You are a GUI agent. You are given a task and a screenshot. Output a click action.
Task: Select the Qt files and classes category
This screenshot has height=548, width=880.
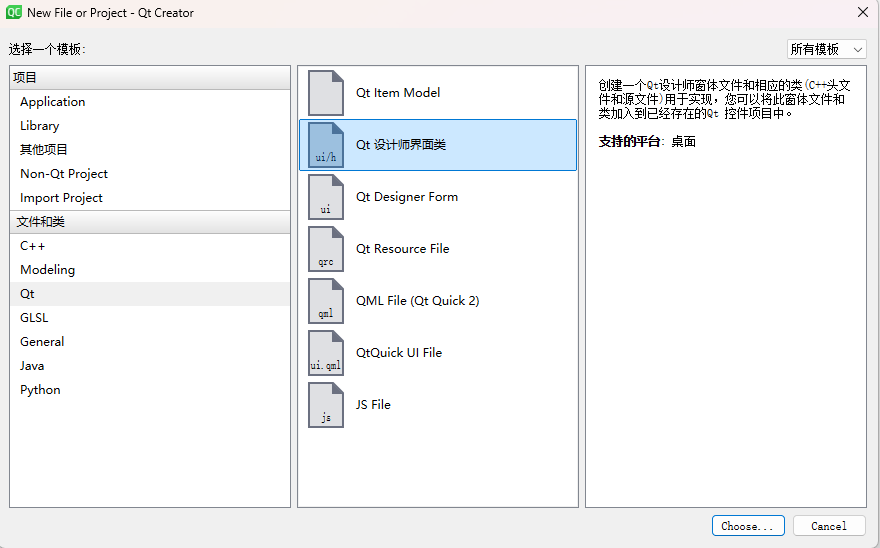point(150,294)
